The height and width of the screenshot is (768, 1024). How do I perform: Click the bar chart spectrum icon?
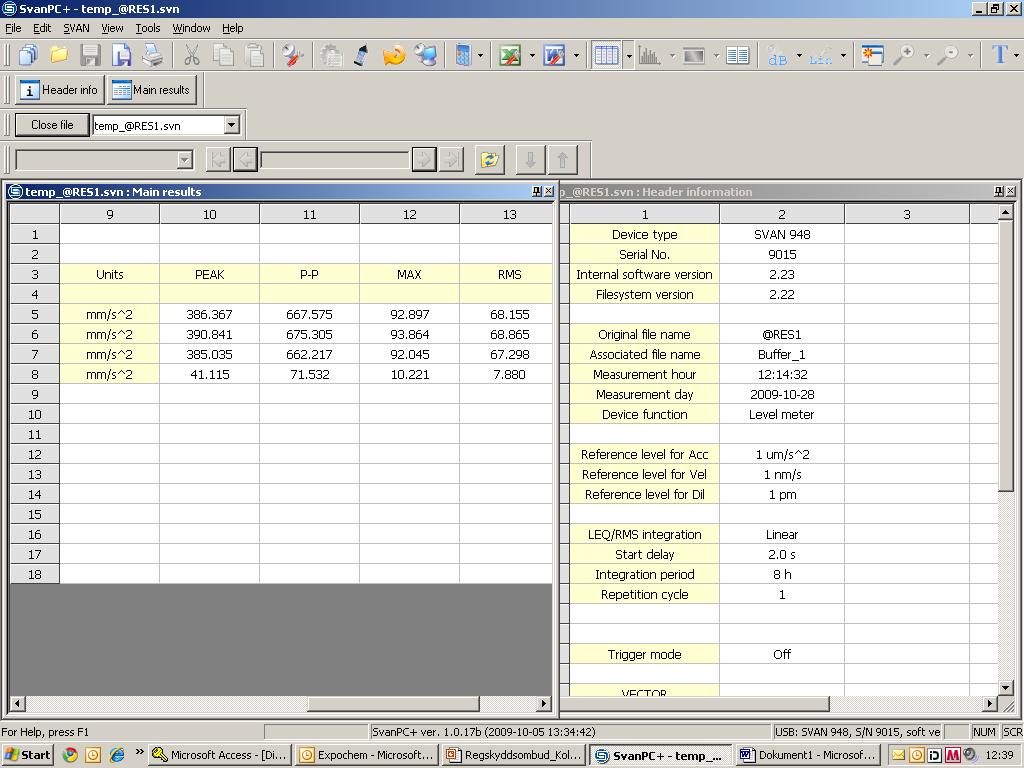point(649,56)
